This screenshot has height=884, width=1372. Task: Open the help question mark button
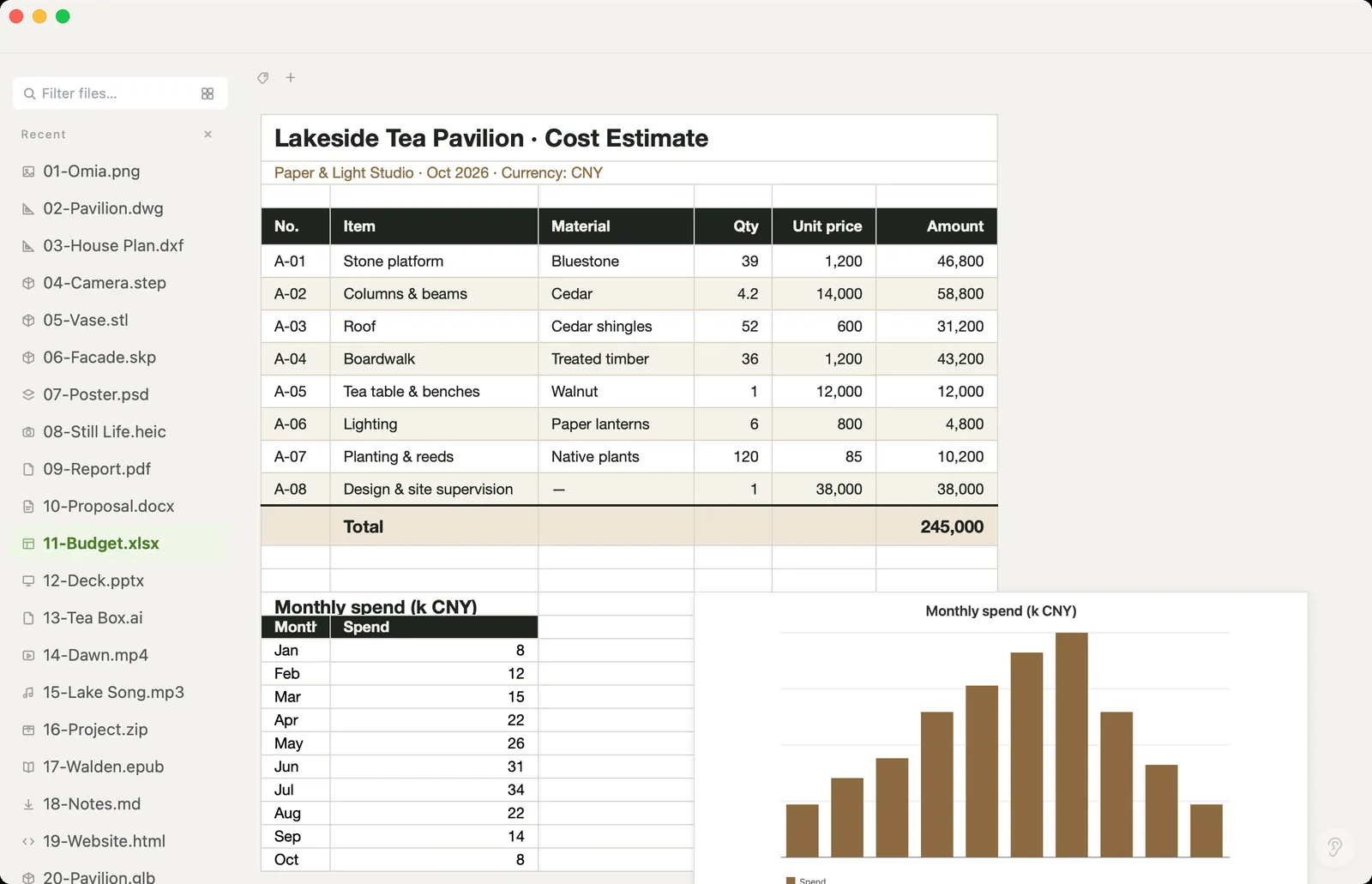(x=1334, y=847)
